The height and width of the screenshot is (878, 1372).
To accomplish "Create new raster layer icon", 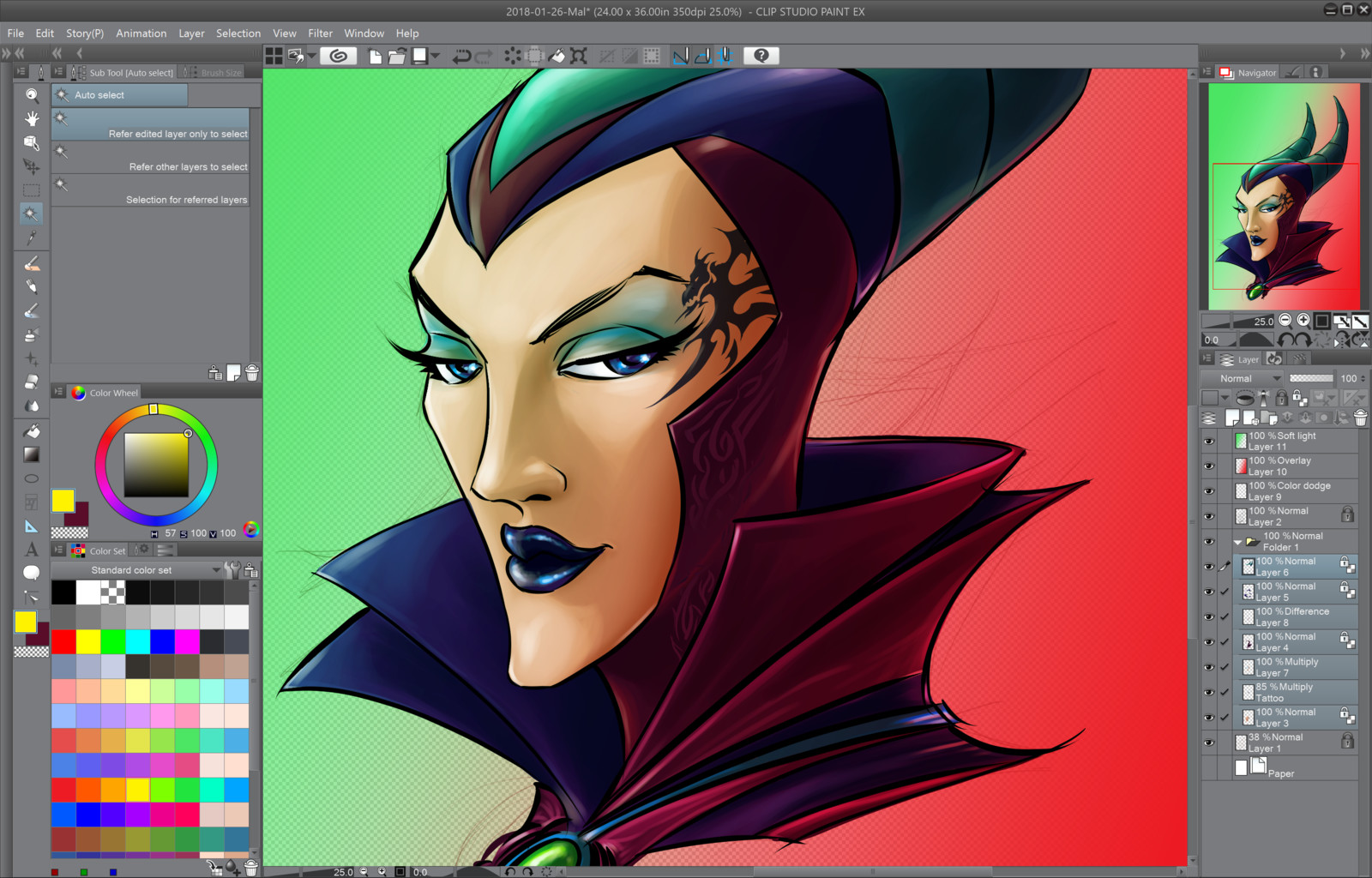I will pyautogui.click(x=1232, y=418).
